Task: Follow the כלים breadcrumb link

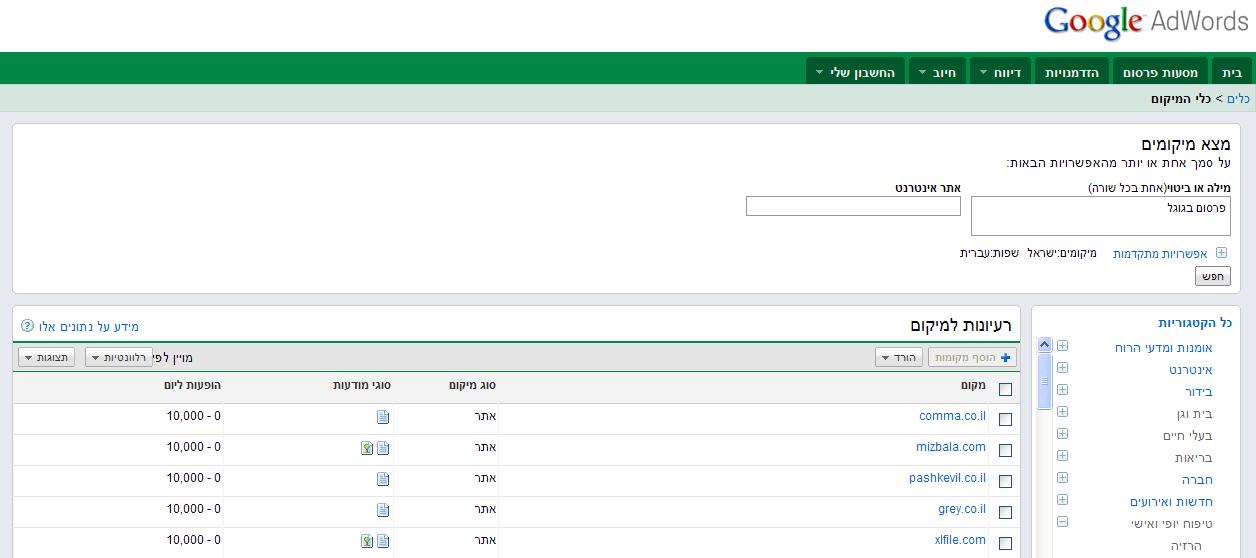Action: tap(1238, 99)
